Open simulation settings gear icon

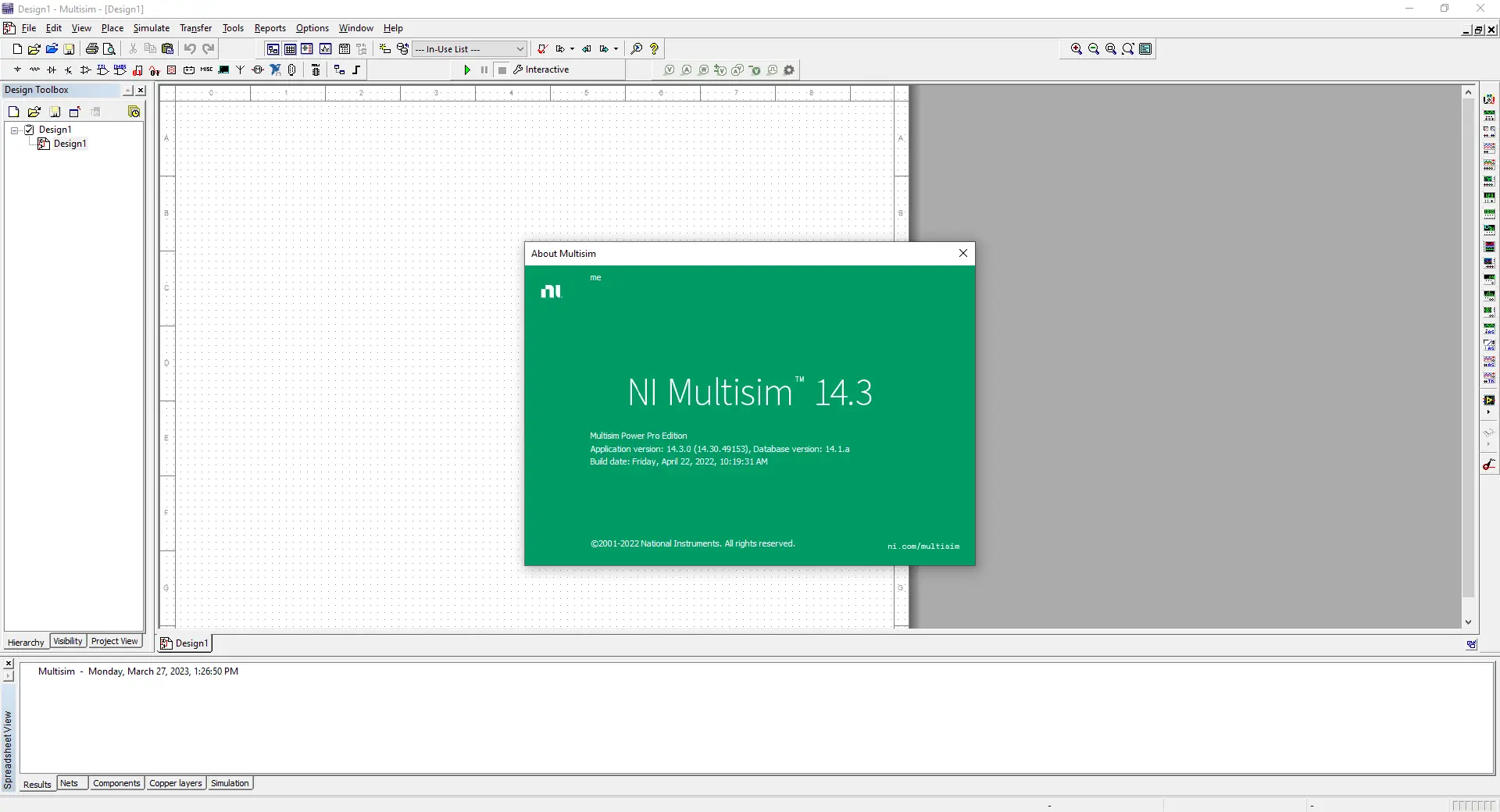click(x=789, y=69)
